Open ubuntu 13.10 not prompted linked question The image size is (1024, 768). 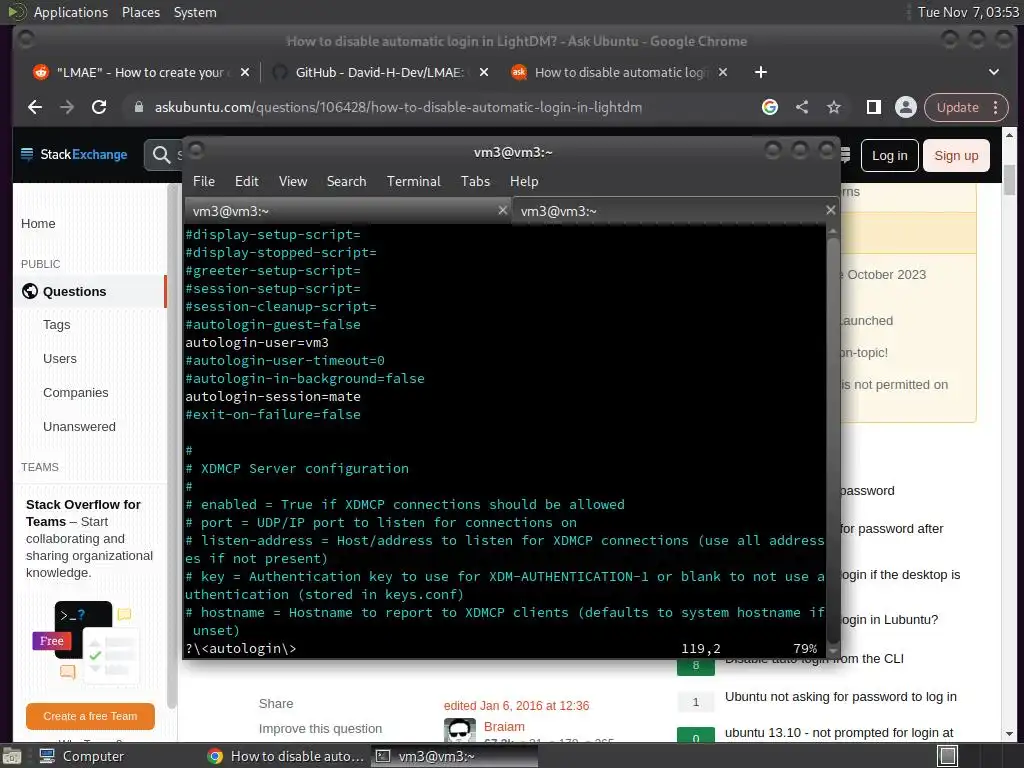(839, 733)
